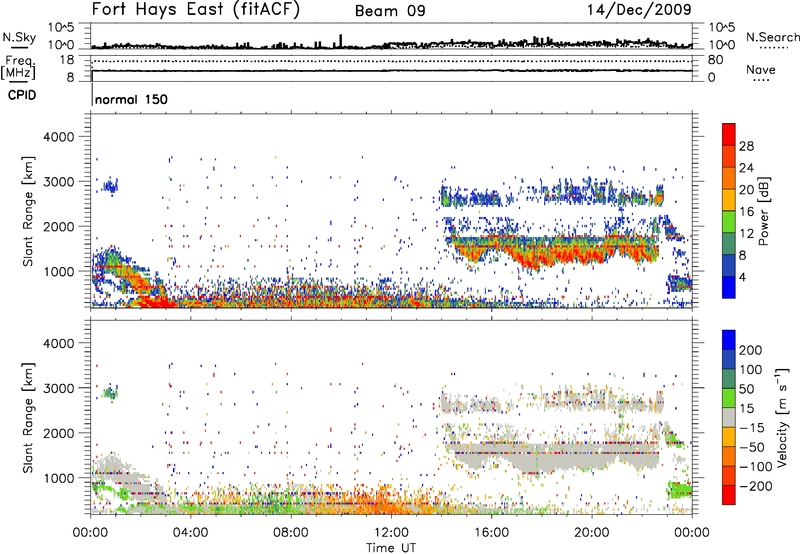800x554 pixels.
Task: Click the date '14/Dec/2009'
Action: (639, 9)
